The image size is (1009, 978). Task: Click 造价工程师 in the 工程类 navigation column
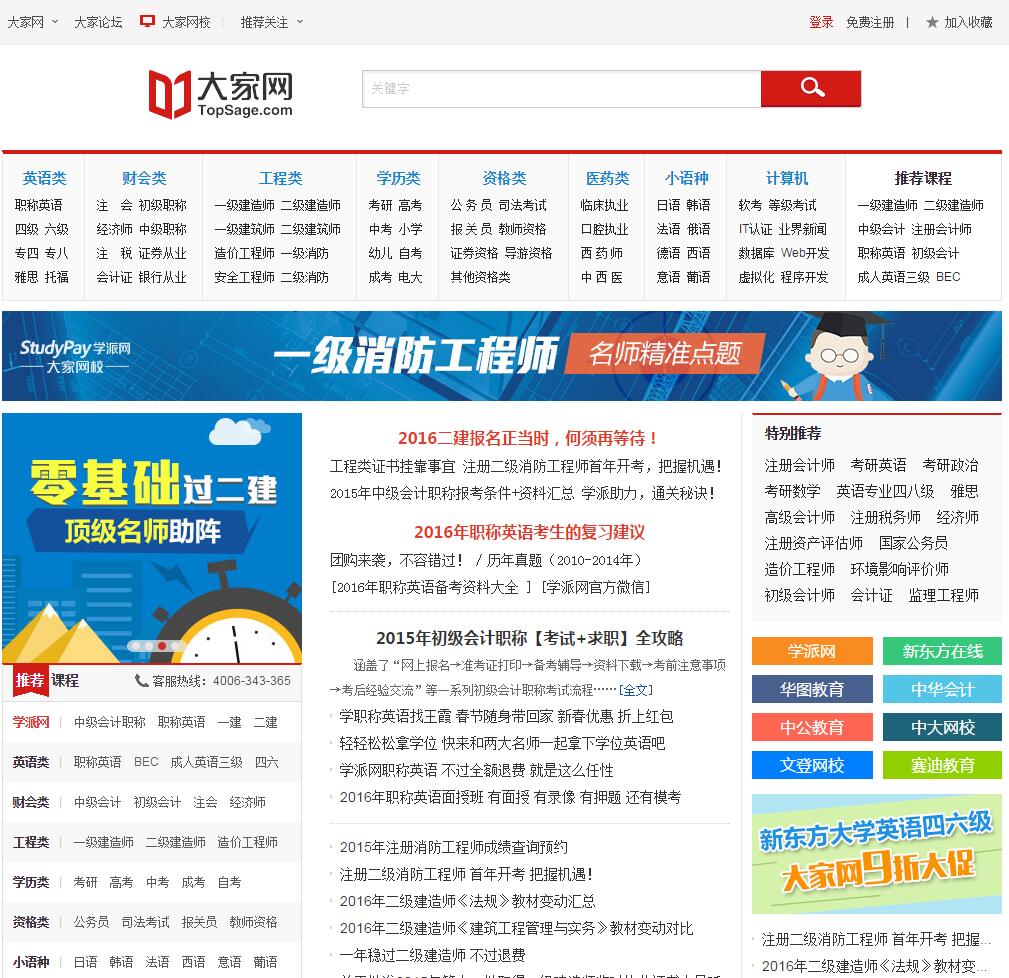(245, 253)
